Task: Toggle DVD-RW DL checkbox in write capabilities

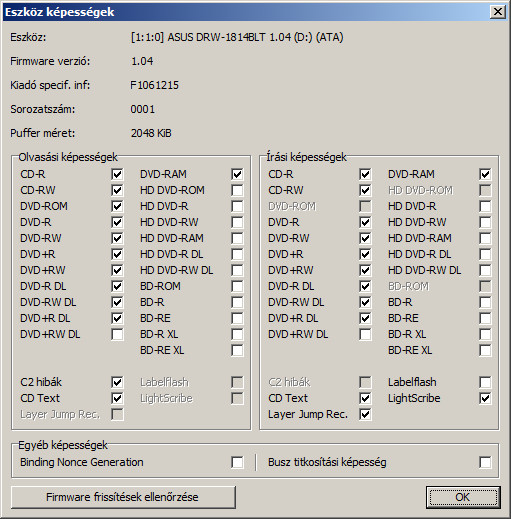Action: [365, 302]
